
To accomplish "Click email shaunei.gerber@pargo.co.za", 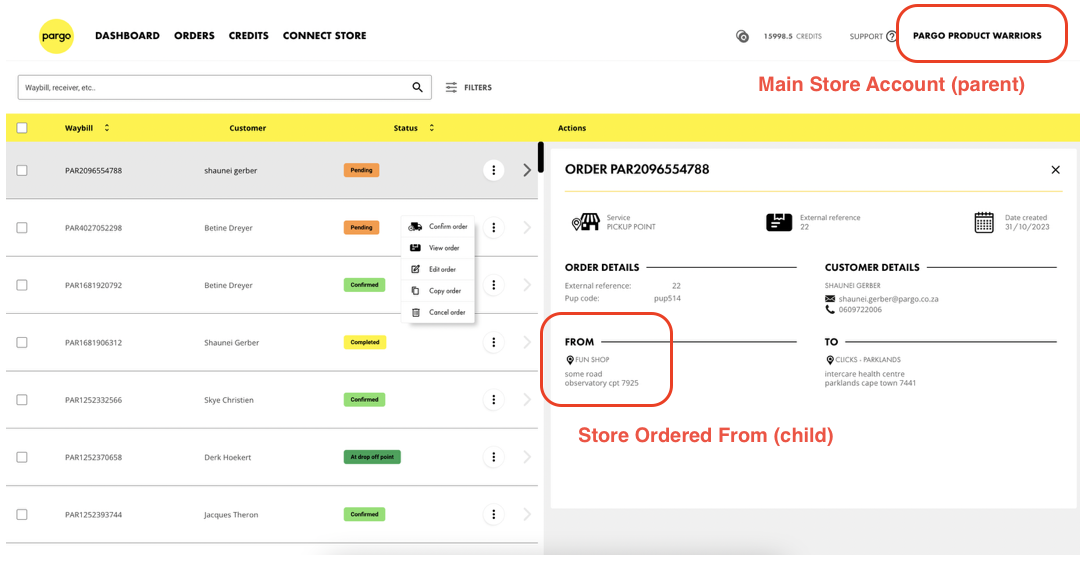I will tap(888, 299).
